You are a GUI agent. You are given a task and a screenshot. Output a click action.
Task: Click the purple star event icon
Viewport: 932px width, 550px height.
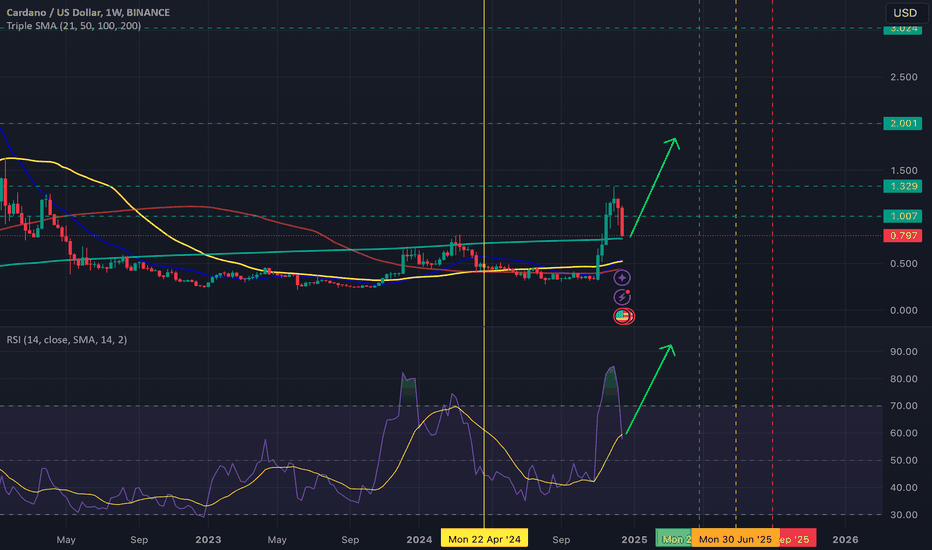coord(622,278)
